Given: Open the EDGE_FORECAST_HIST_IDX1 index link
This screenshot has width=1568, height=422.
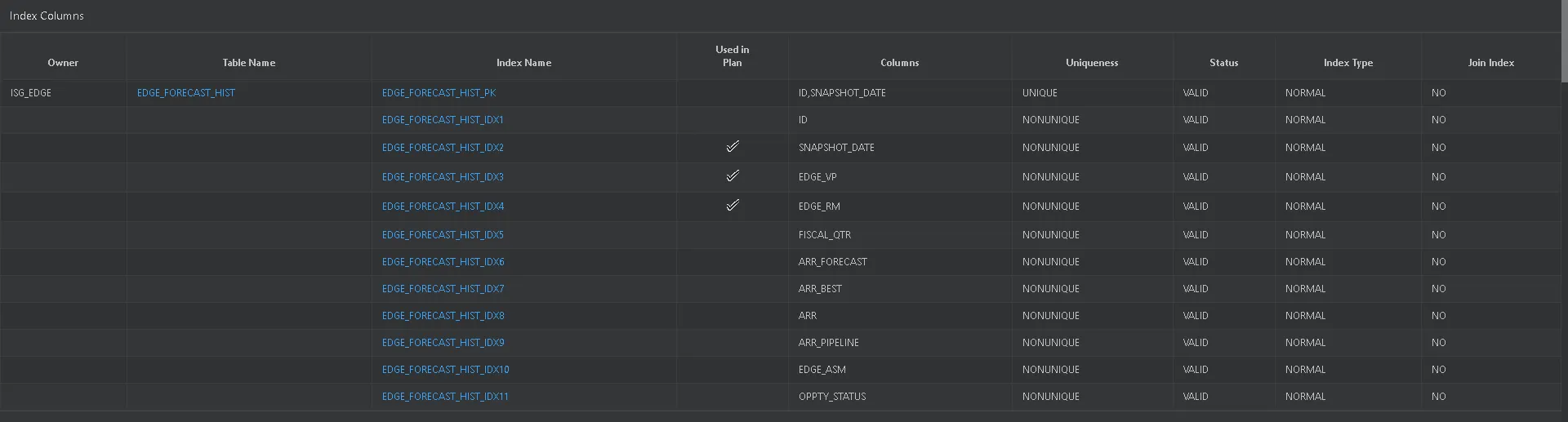Looking at the screenshot, I should click(443, 120).
